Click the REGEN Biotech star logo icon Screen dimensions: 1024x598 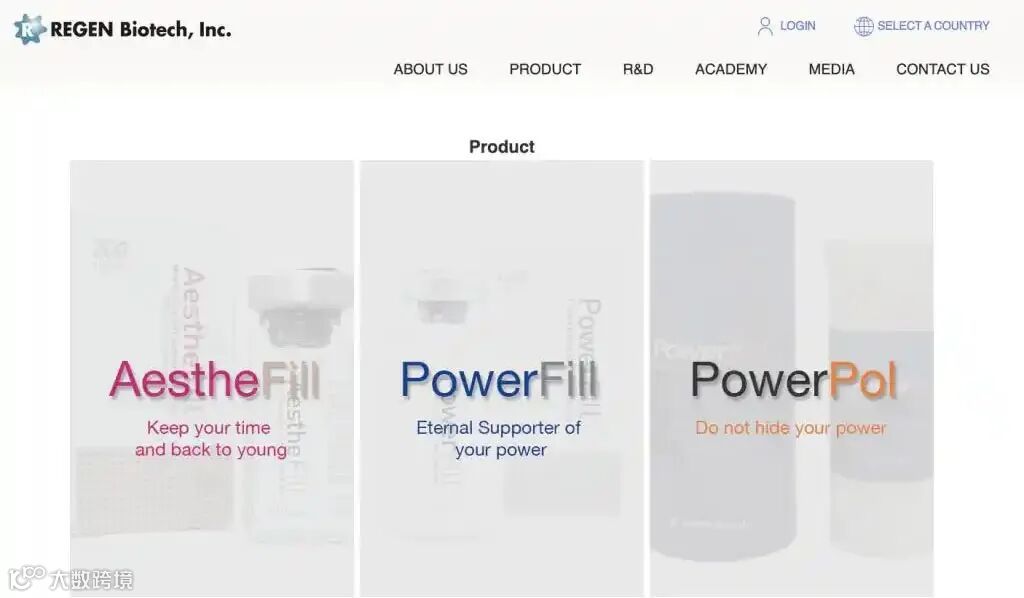pyautogui.click(x=30, y=29)
